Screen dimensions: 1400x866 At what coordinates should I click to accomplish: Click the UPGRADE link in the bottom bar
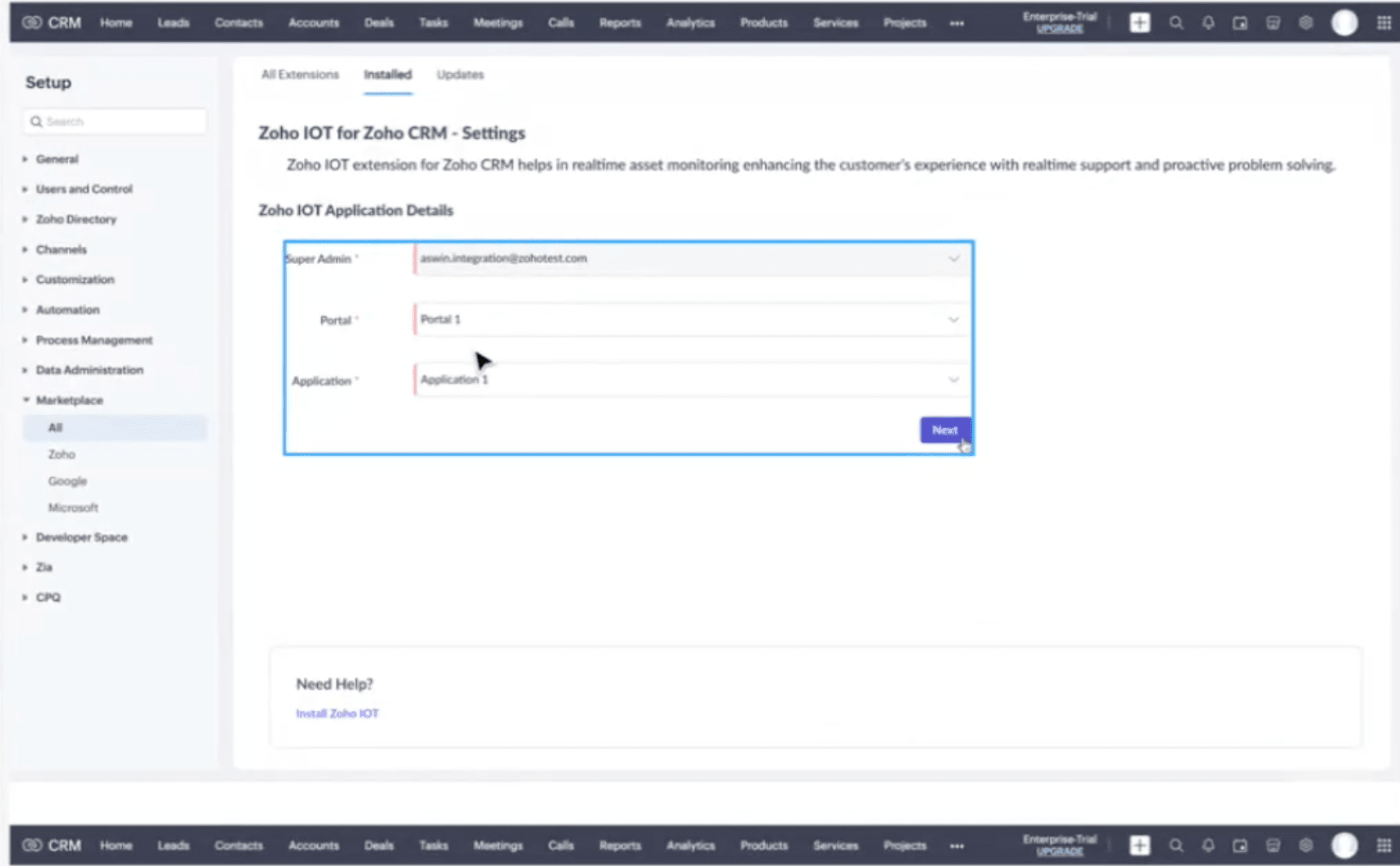[1059, 851]
